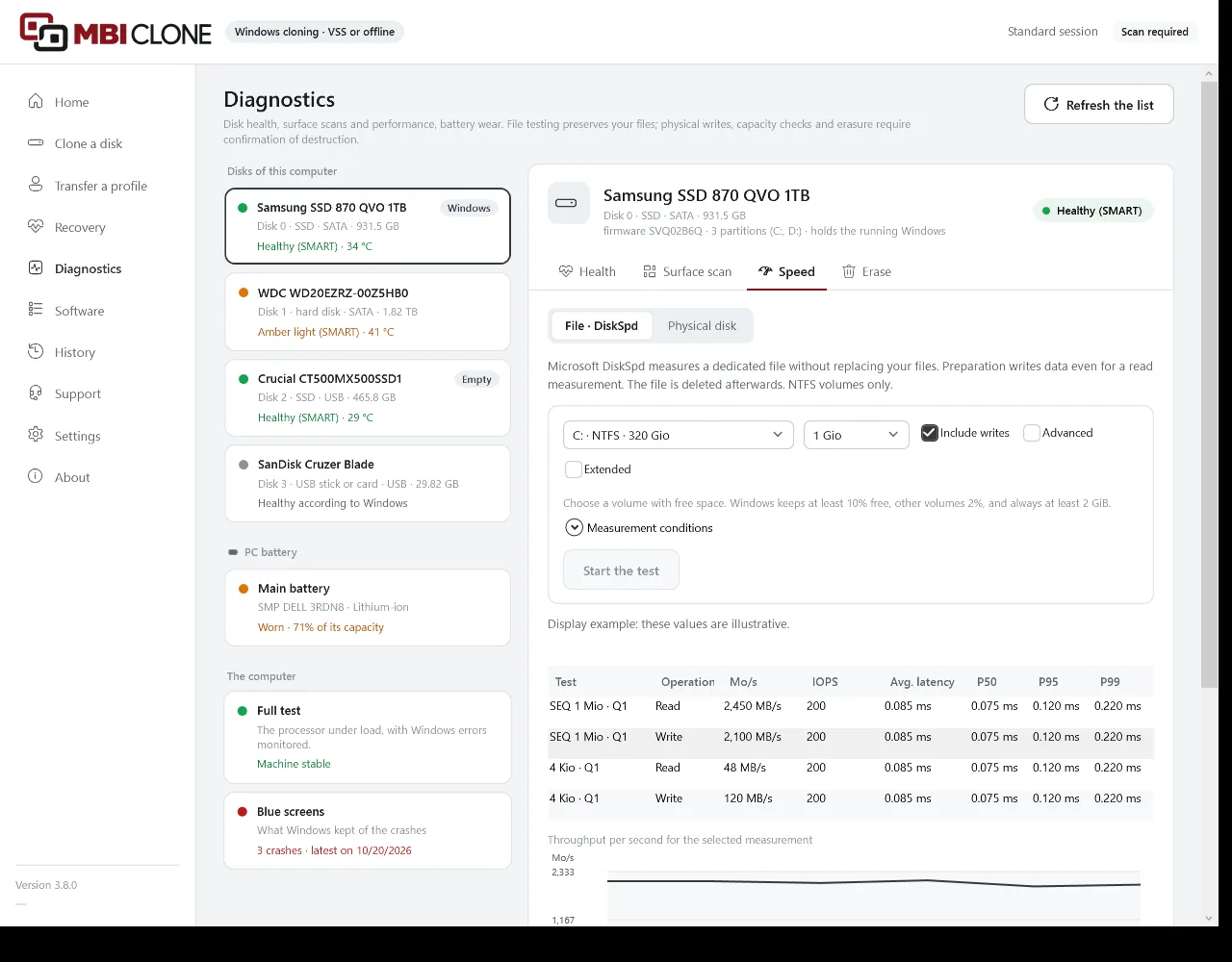
Task: Select the Crucial CT500MX500SSD1 disk card
Action: [368, 397]
